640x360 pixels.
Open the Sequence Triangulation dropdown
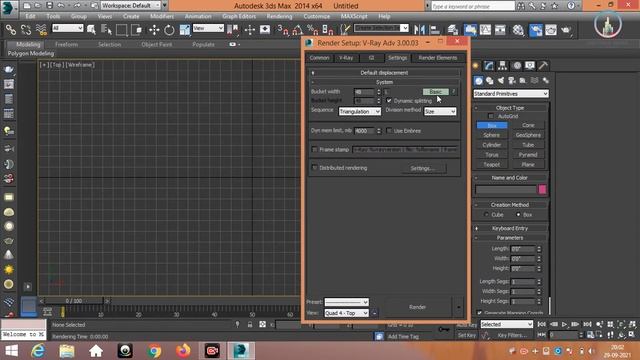360,111
